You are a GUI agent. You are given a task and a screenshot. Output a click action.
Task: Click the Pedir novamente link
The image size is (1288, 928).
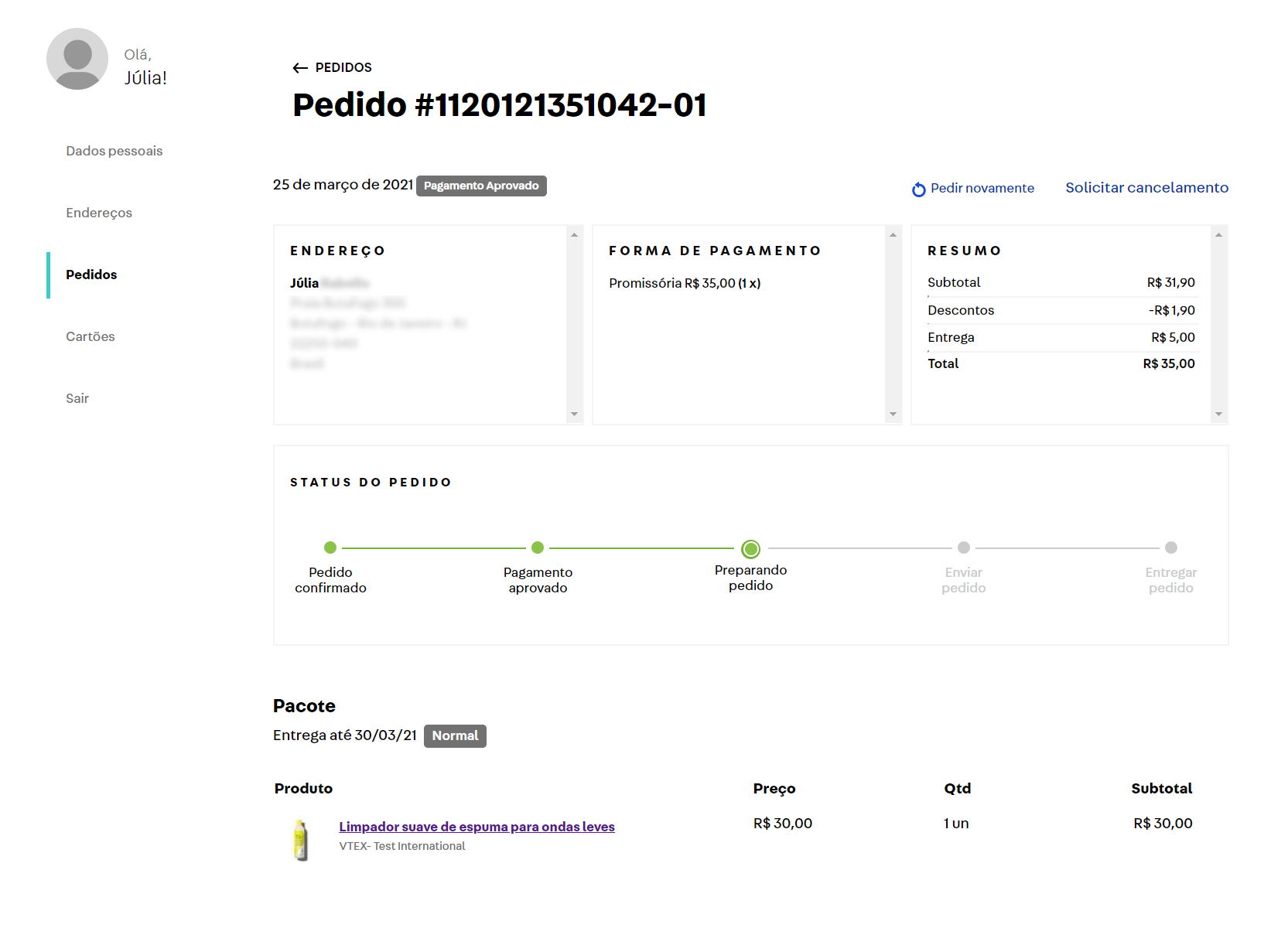click(x=982, y=188)
